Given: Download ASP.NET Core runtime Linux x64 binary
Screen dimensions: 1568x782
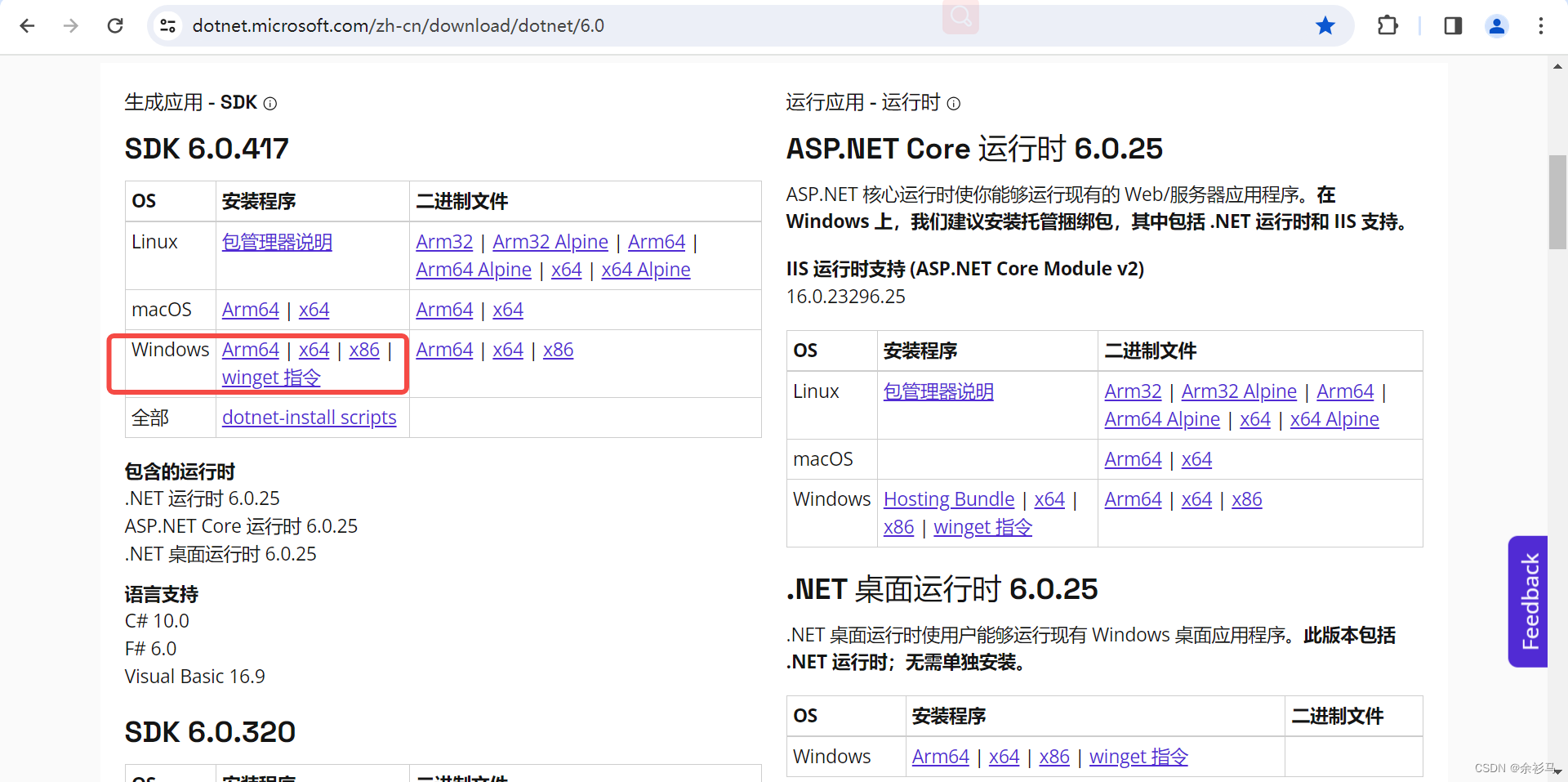Looking at the screenshot, I should coord(1255,419).
